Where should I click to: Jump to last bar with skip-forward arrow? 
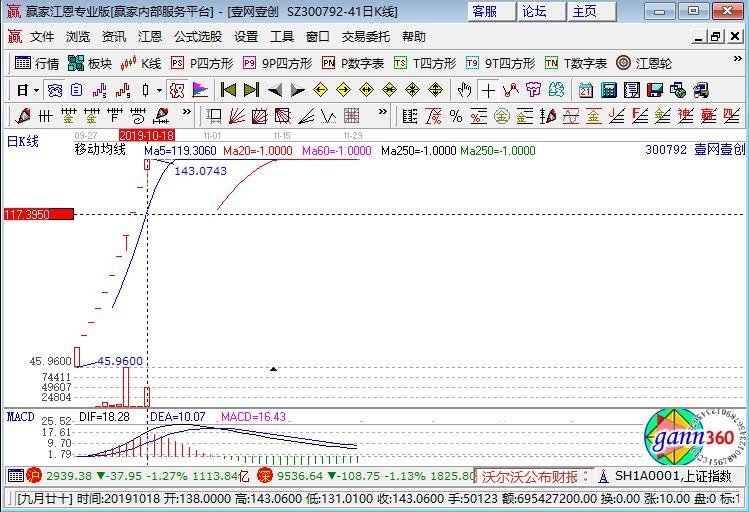pyautogui.click(x=251, y=90)
